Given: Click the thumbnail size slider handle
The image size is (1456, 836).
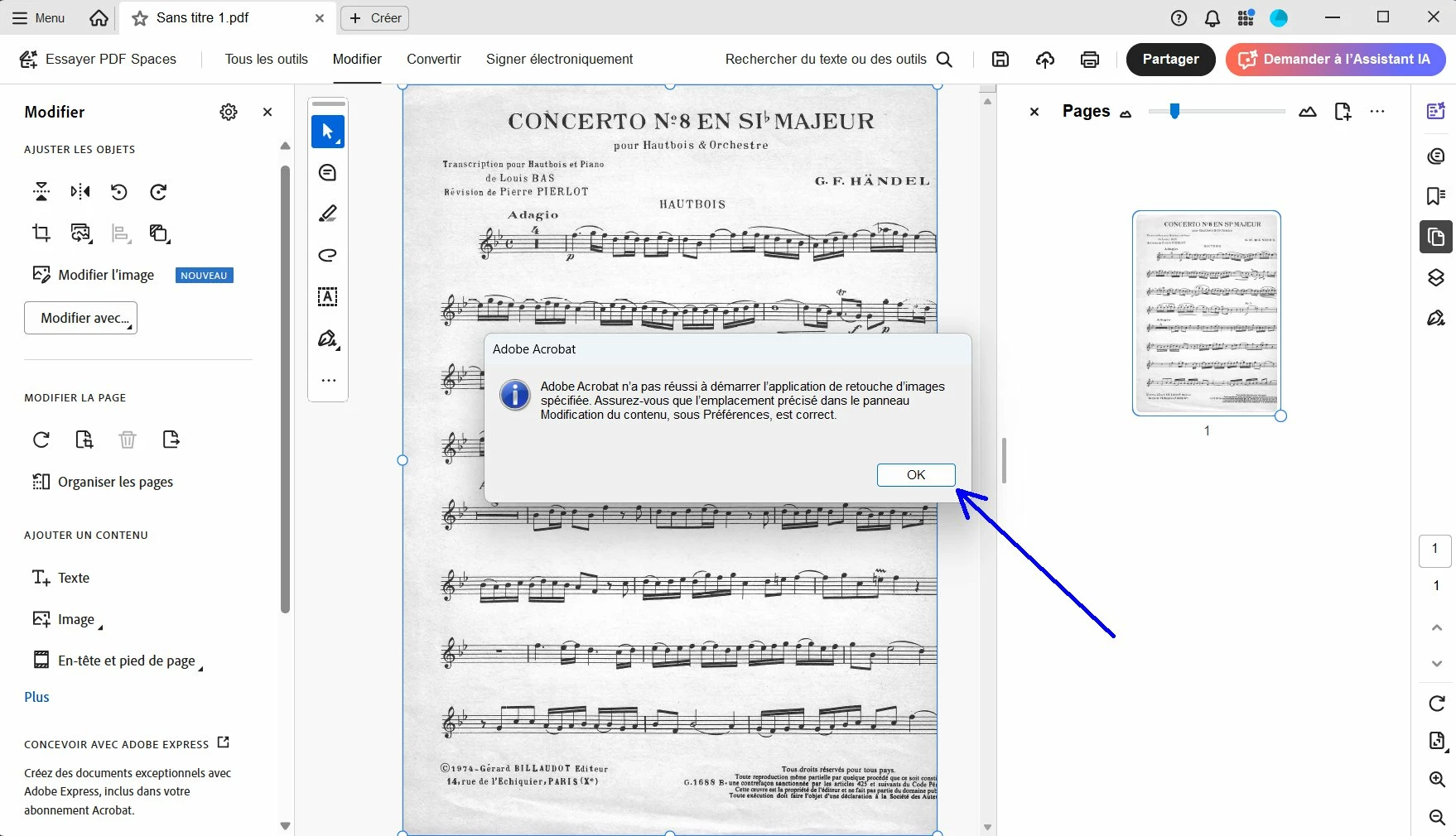Looking at the screenshot, I should pyautogui.click(x=1174, y=111).
